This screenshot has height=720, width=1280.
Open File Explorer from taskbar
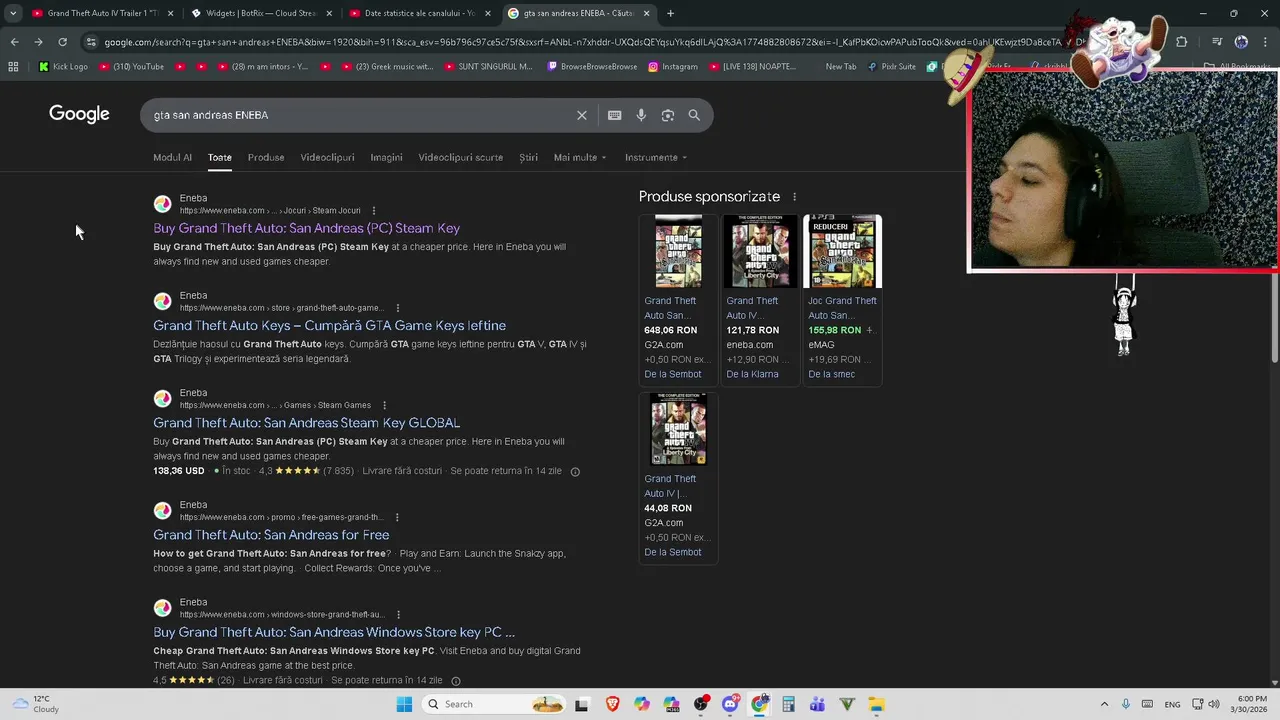point(876,704)
